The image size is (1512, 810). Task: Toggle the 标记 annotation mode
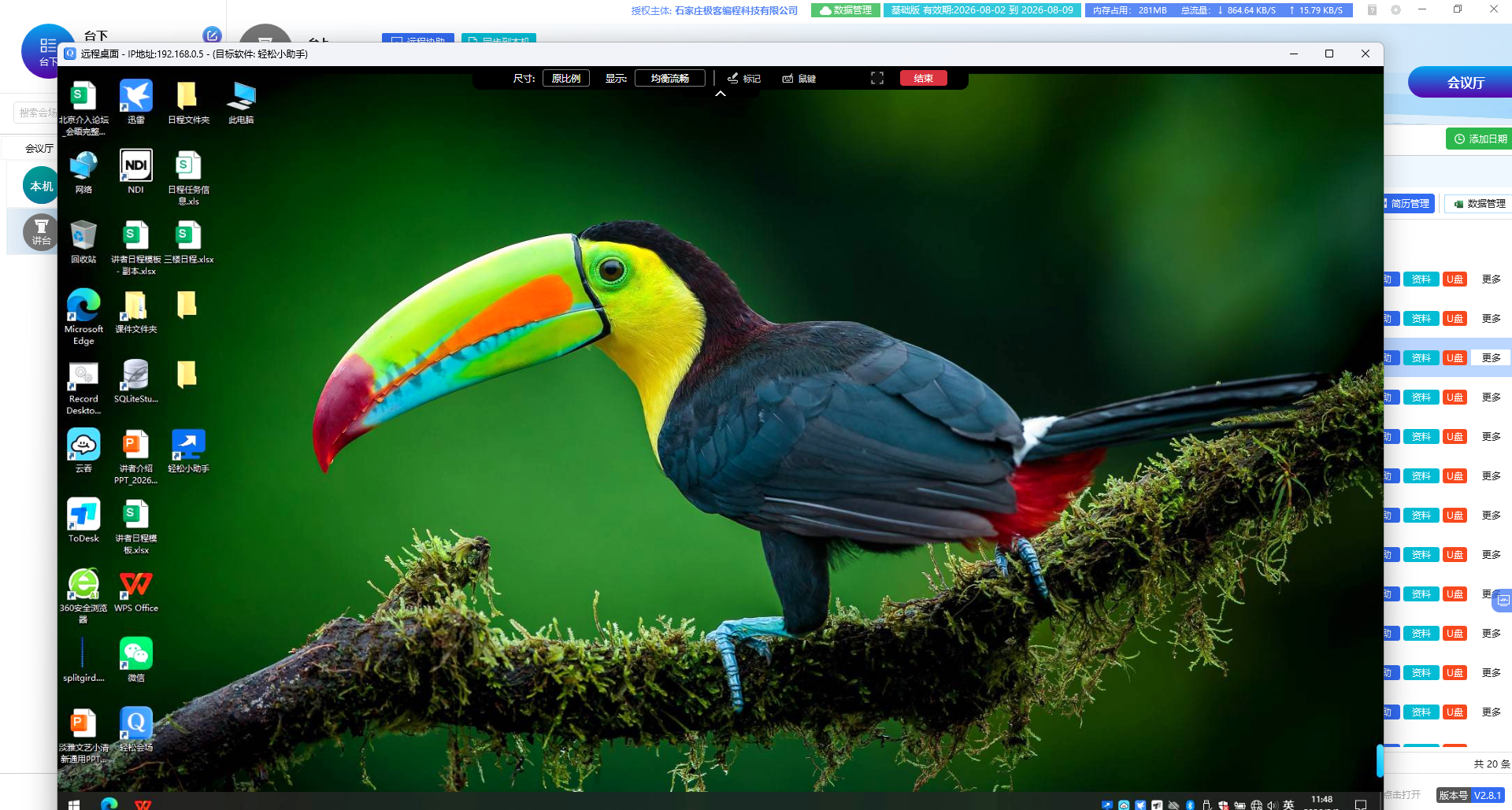(x=743, y=78)
